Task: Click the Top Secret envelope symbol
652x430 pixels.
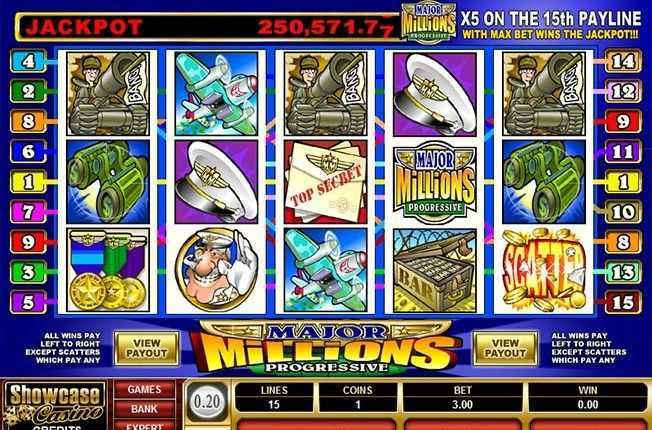Action: click(x=326, y=181)
